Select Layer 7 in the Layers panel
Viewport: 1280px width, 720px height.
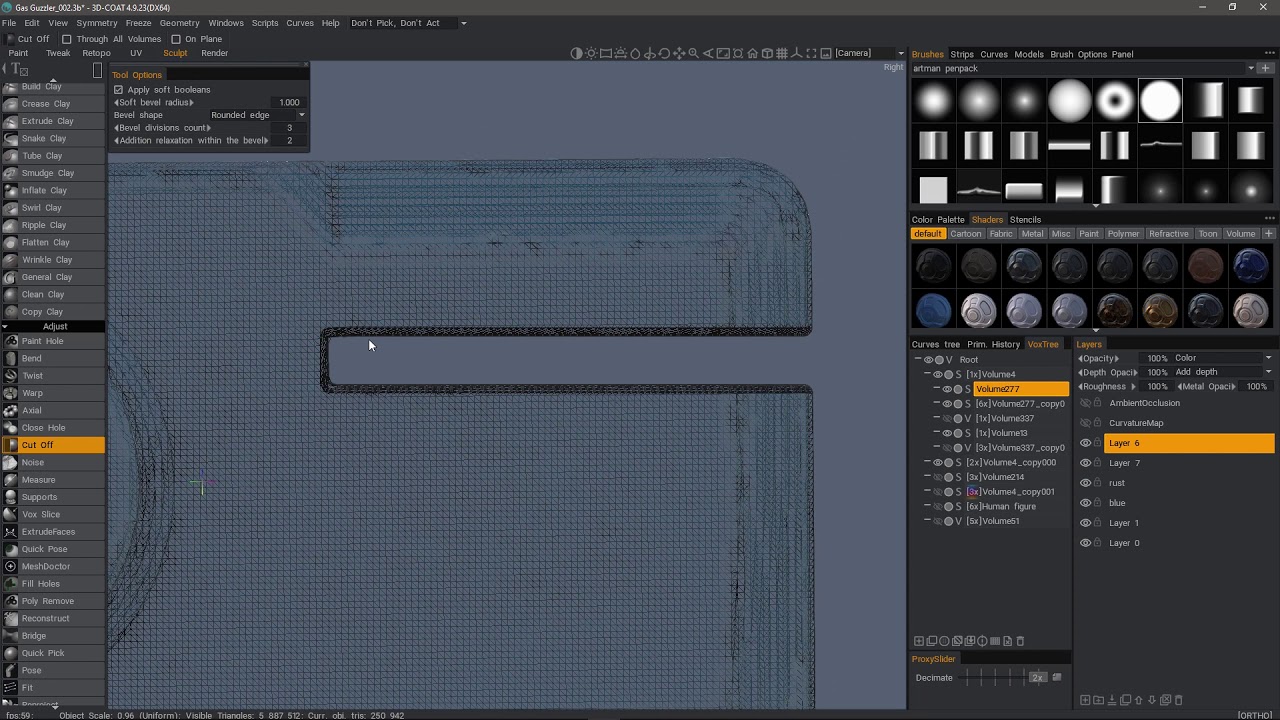(x=1189, y=463)
